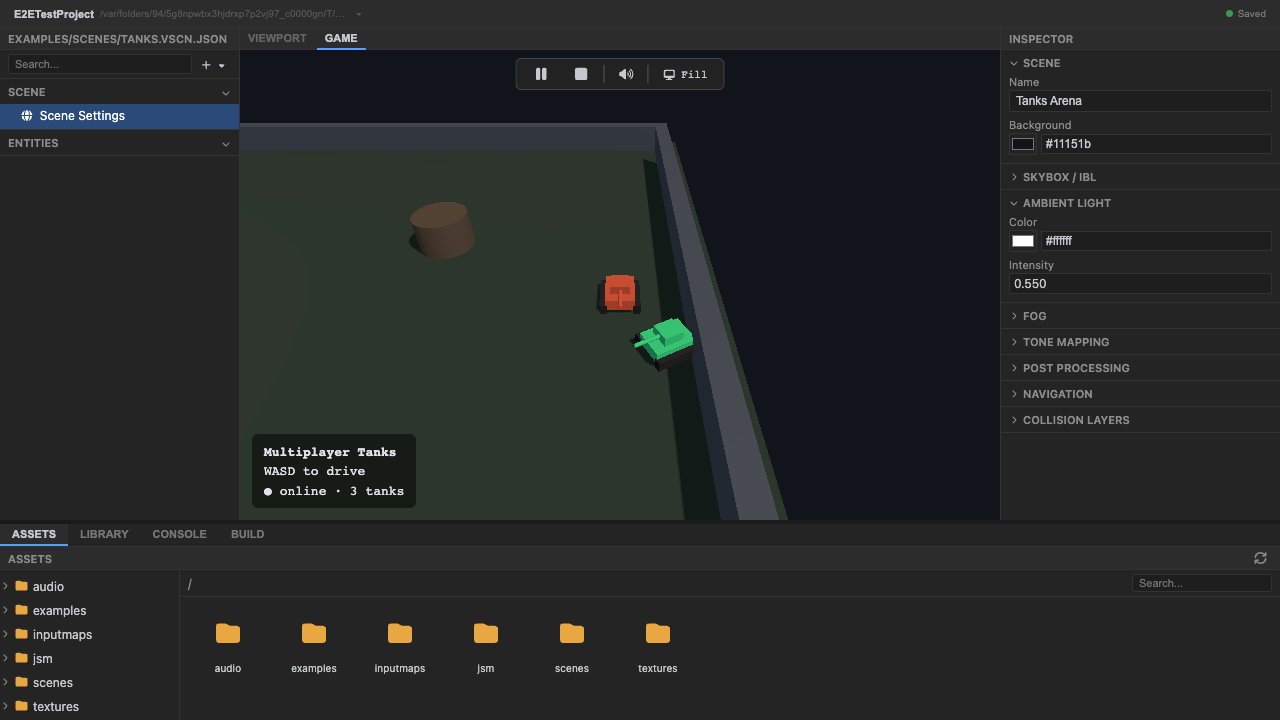Click the Multiplayer Tanks overlay heading
Screen dimensions: 1280x720
[330, 452]
